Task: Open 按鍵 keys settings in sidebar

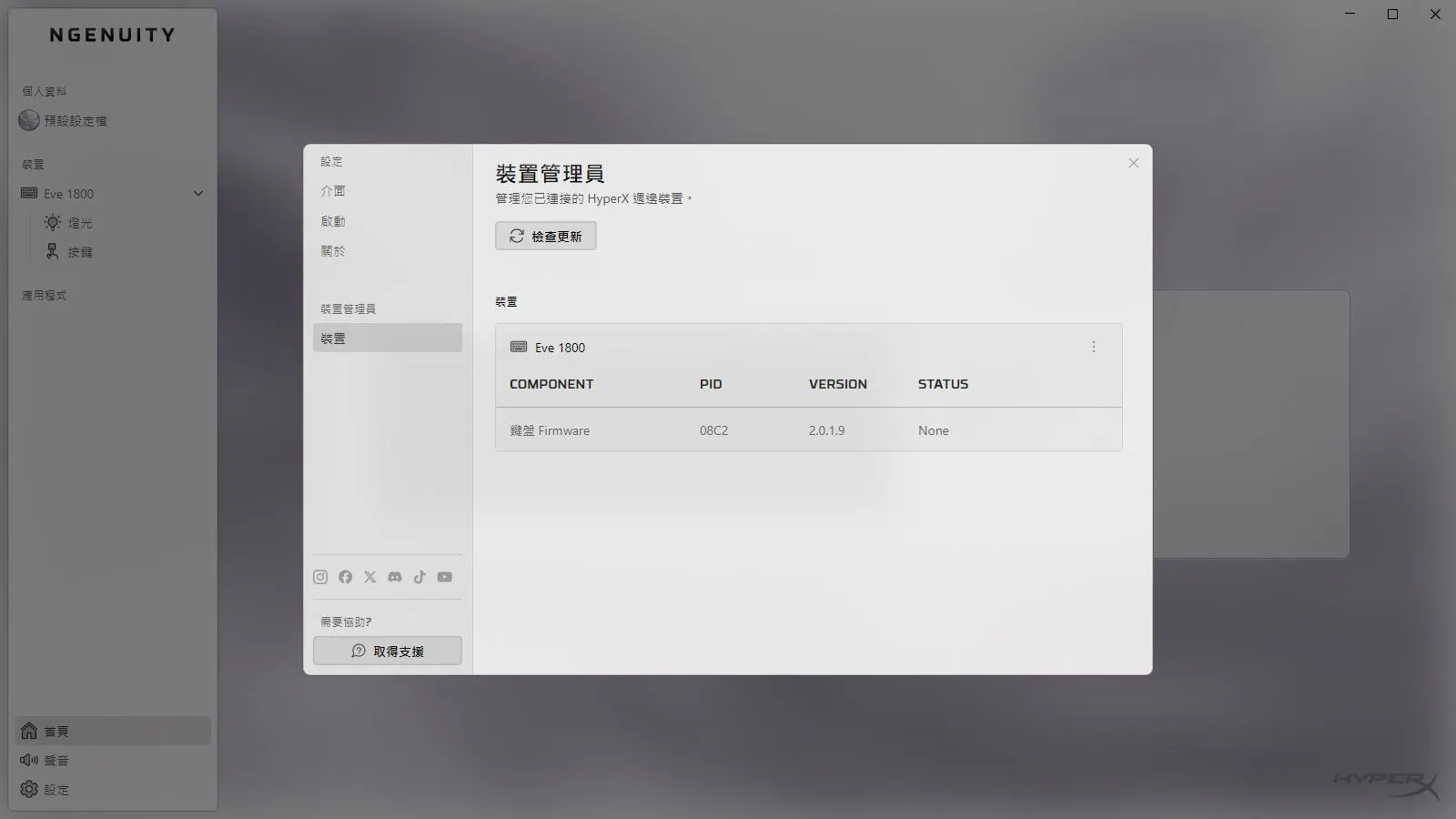Action: (x=69, y=252)
